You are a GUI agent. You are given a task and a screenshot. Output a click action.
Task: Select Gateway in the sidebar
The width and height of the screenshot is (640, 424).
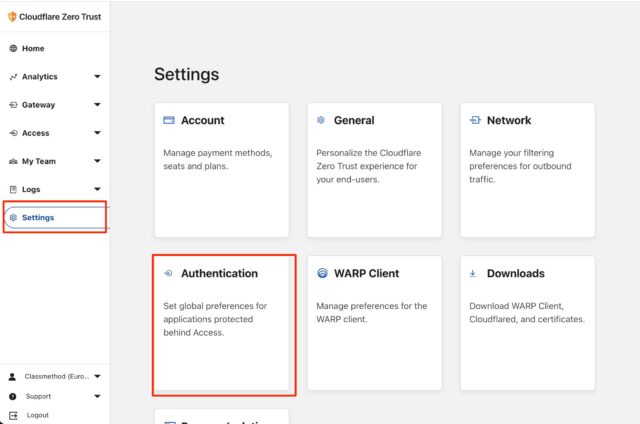tap(38, 105)
